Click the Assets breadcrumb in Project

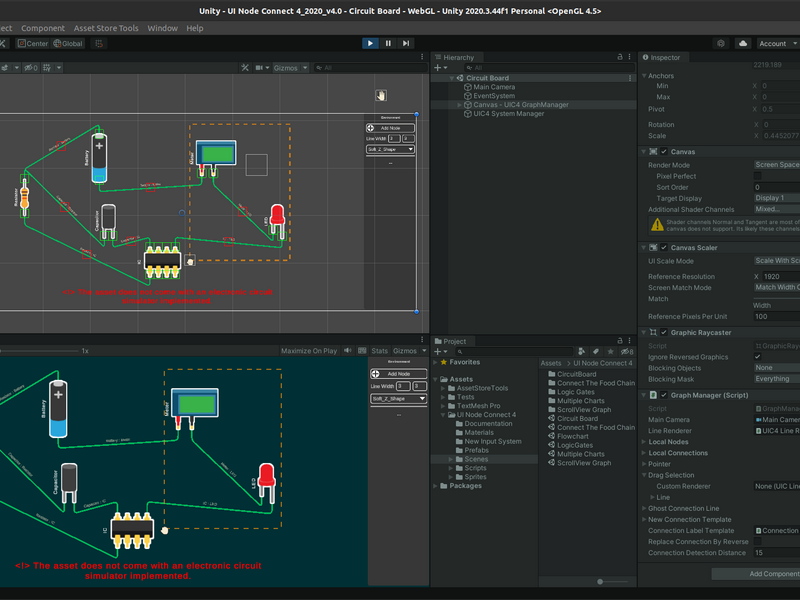(x=551, y=363)
